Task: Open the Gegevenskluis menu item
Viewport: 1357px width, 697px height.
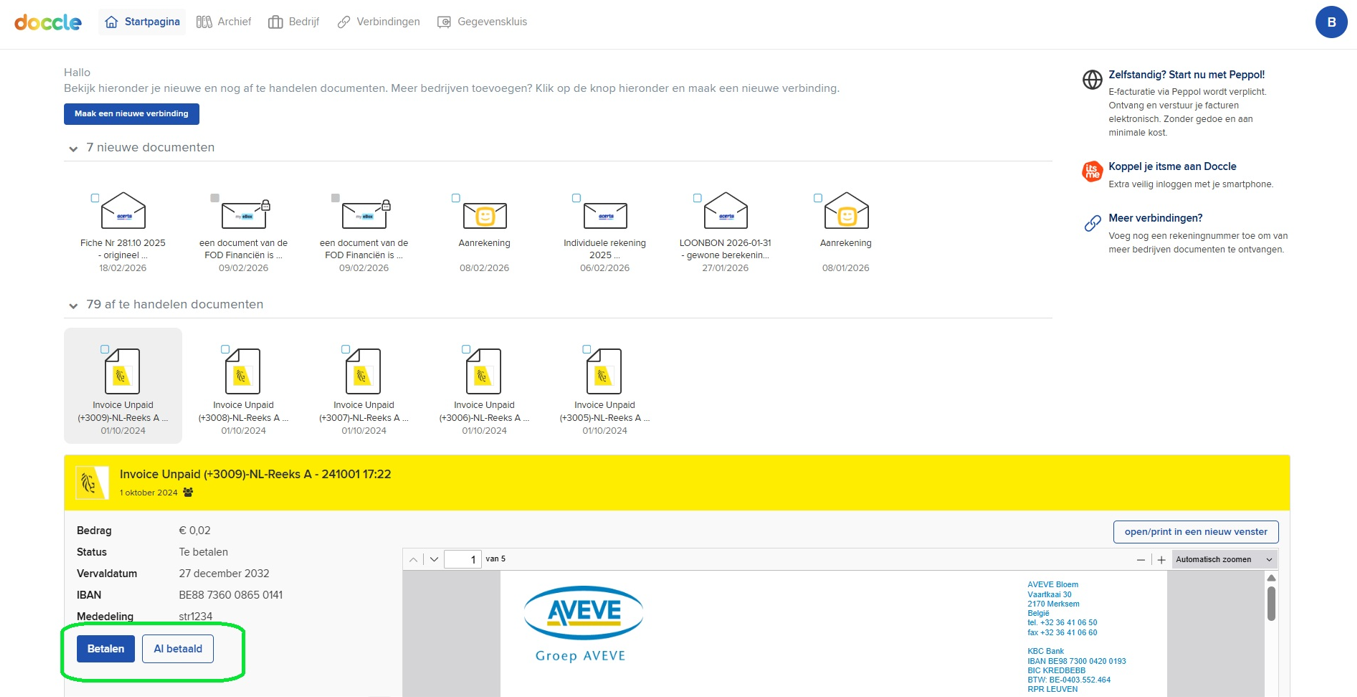Action: (x=482, y=22)
